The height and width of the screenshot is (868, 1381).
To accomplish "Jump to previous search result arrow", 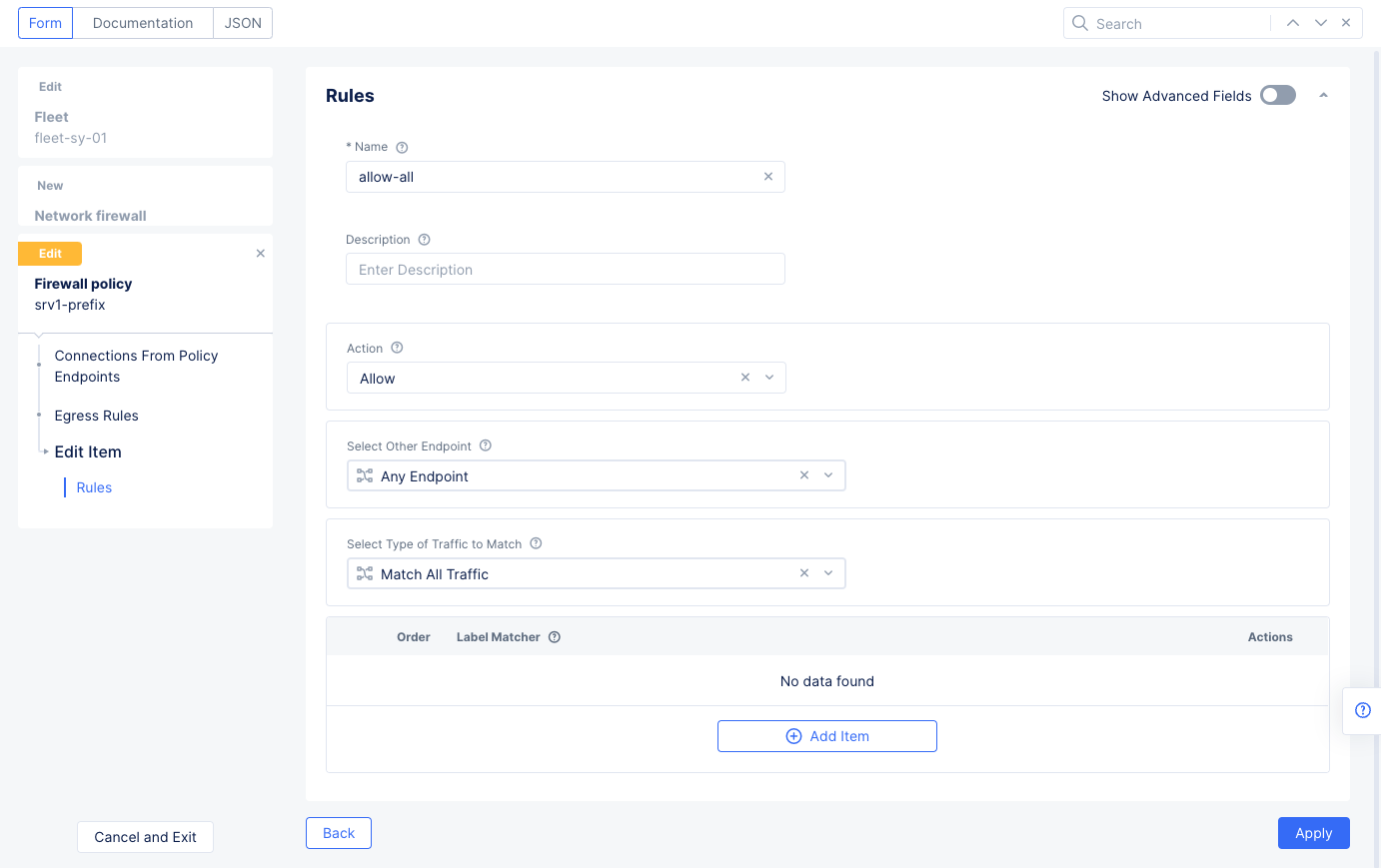I will point(1293,23).
